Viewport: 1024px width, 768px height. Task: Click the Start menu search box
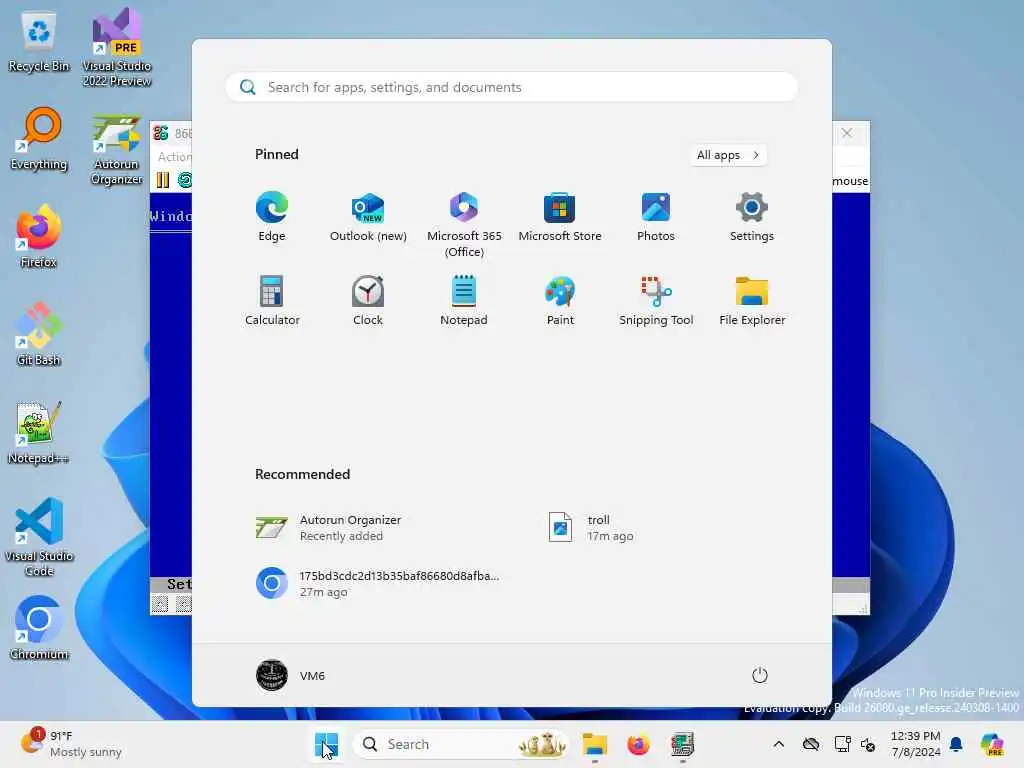(x=511, y=87)
